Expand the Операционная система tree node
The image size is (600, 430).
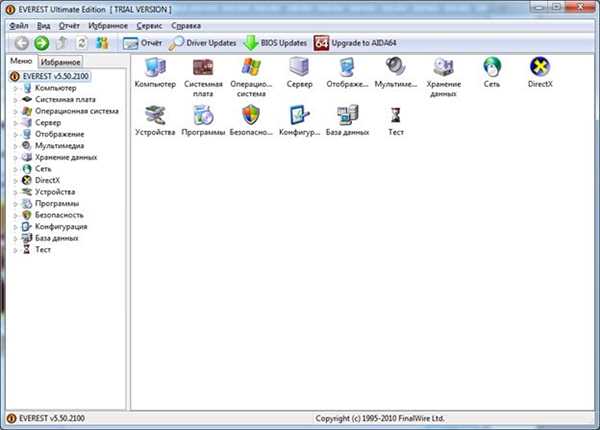(x=16, y=112)
